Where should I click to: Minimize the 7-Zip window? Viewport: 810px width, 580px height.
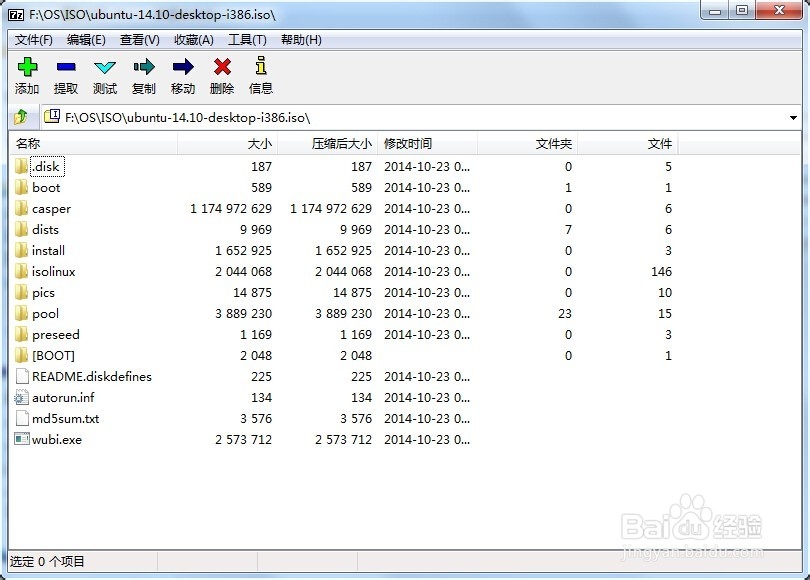coord(715,10)
